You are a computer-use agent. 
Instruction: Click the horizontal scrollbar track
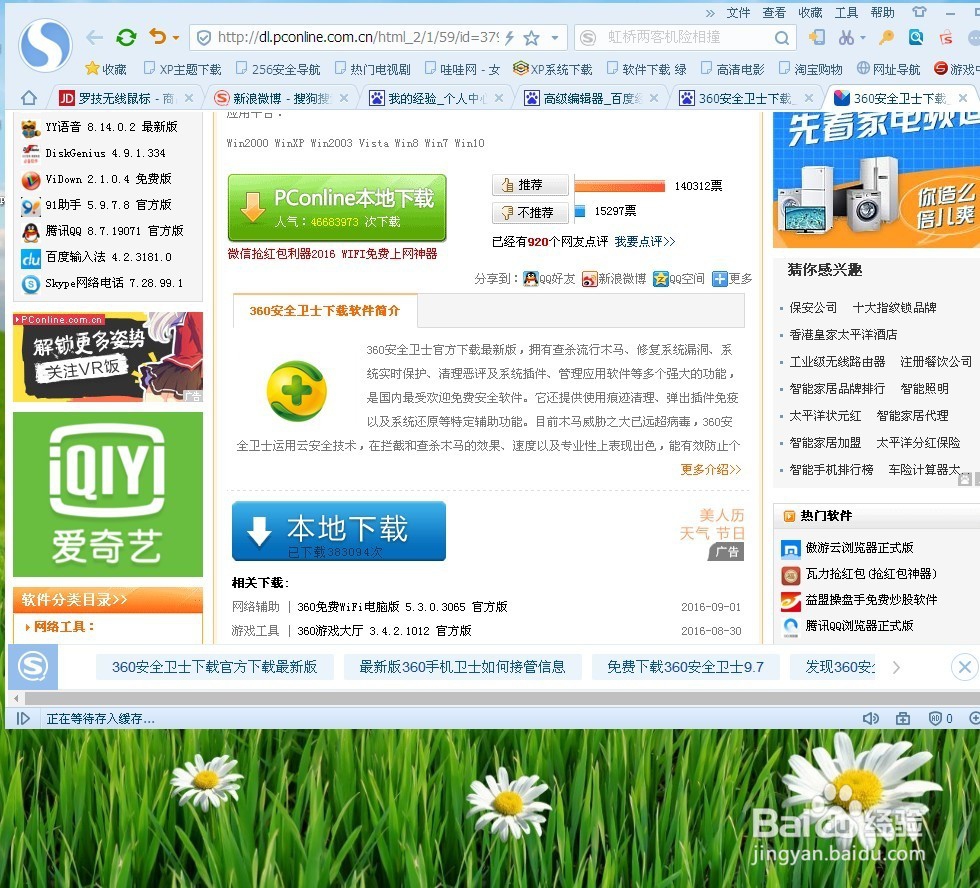point(500,699)
